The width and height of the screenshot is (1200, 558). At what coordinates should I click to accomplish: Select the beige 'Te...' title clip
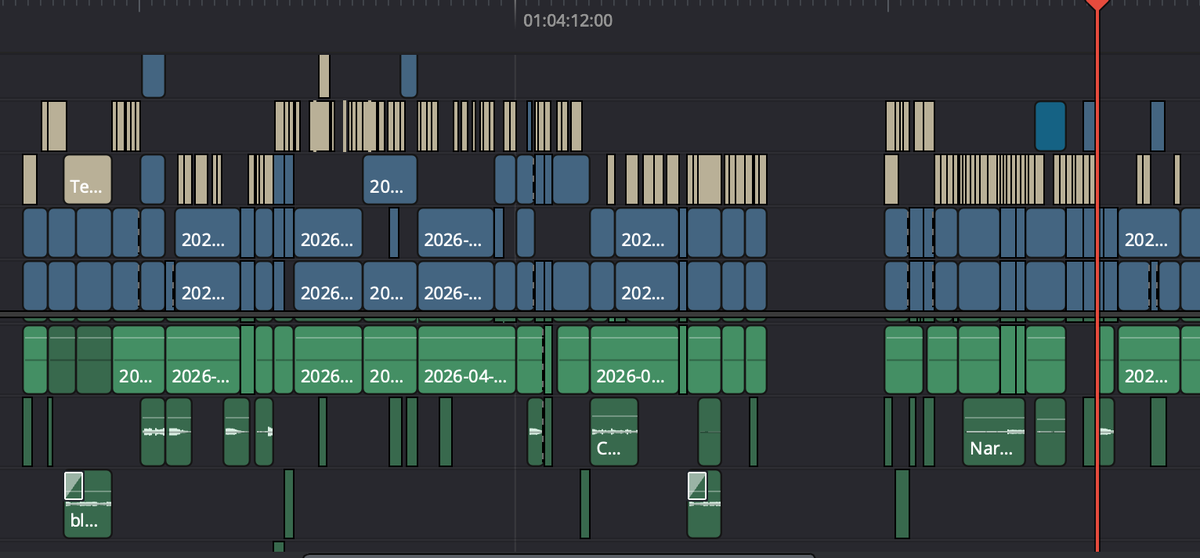tap(88, 179)
